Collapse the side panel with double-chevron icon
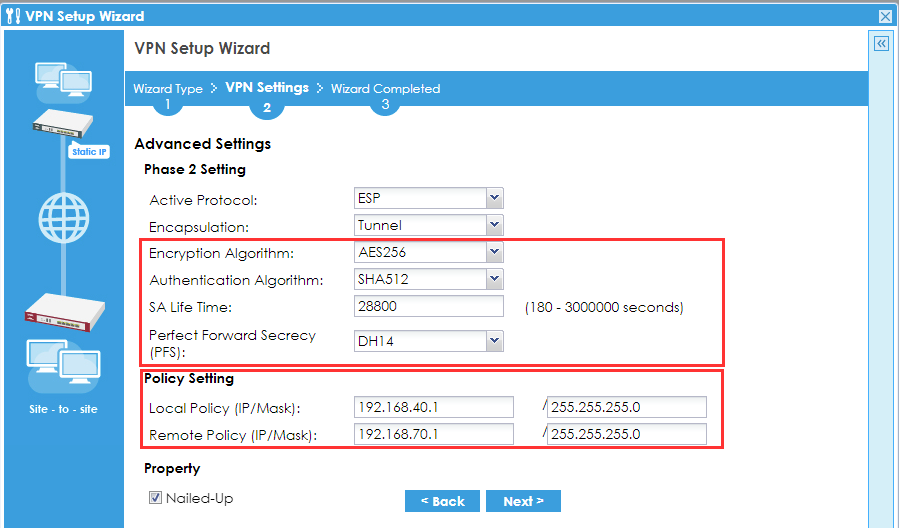Image resolution: width=899 pixels, height=528 pixels. coord(881,44)
